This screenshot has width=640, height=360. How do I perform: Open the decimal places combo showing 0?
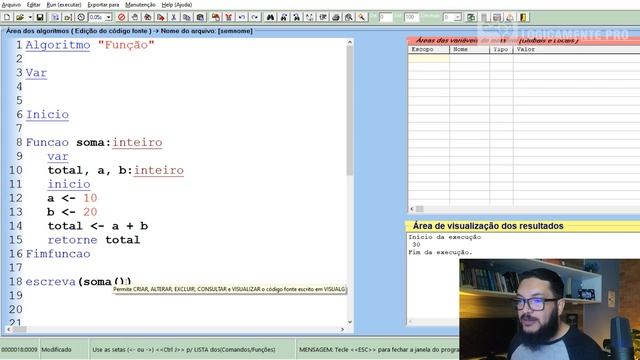tap(458, 17)
